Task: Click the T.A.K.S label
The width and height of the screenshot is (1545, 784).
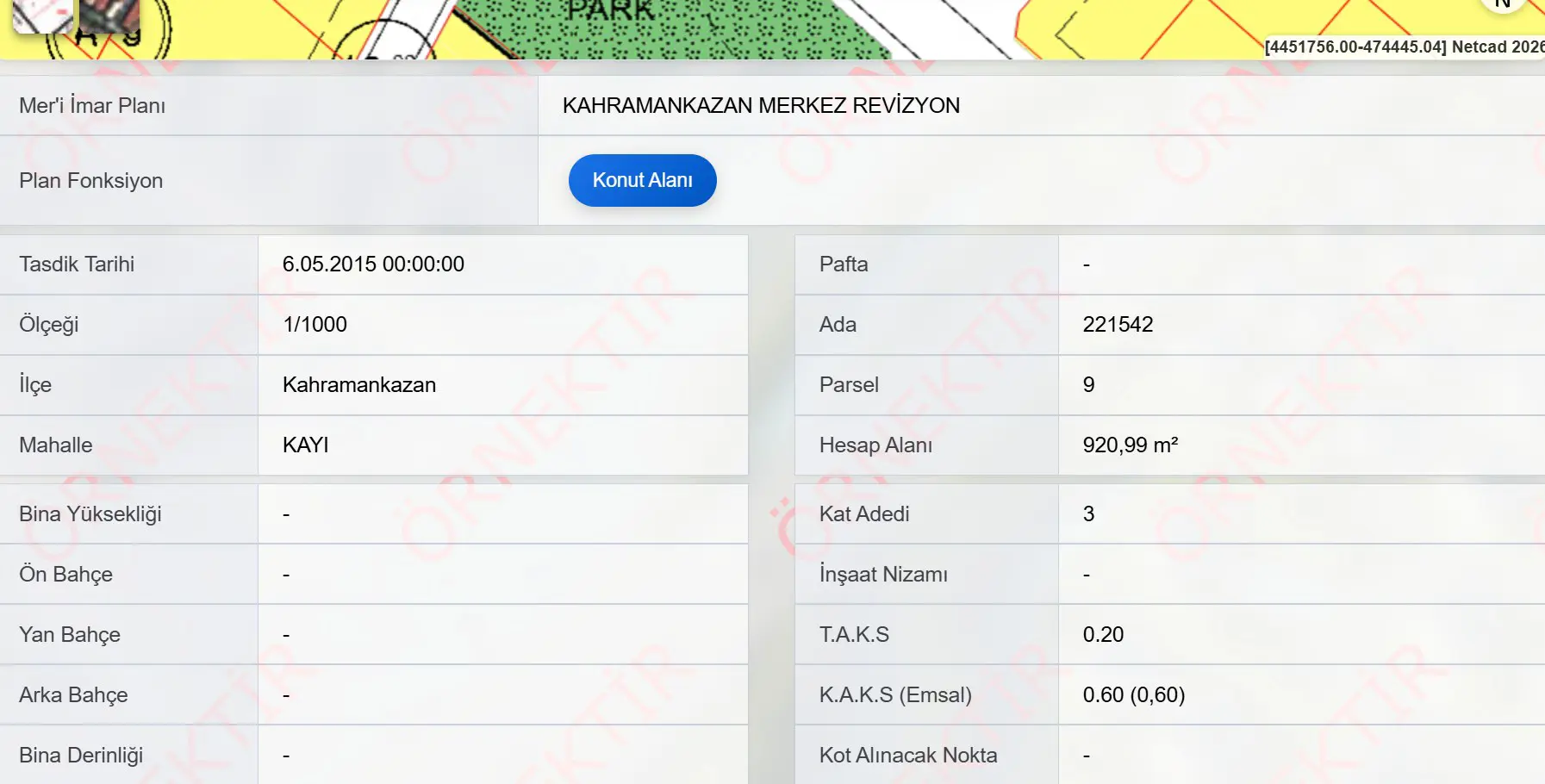Action: (x=854, y=634)
